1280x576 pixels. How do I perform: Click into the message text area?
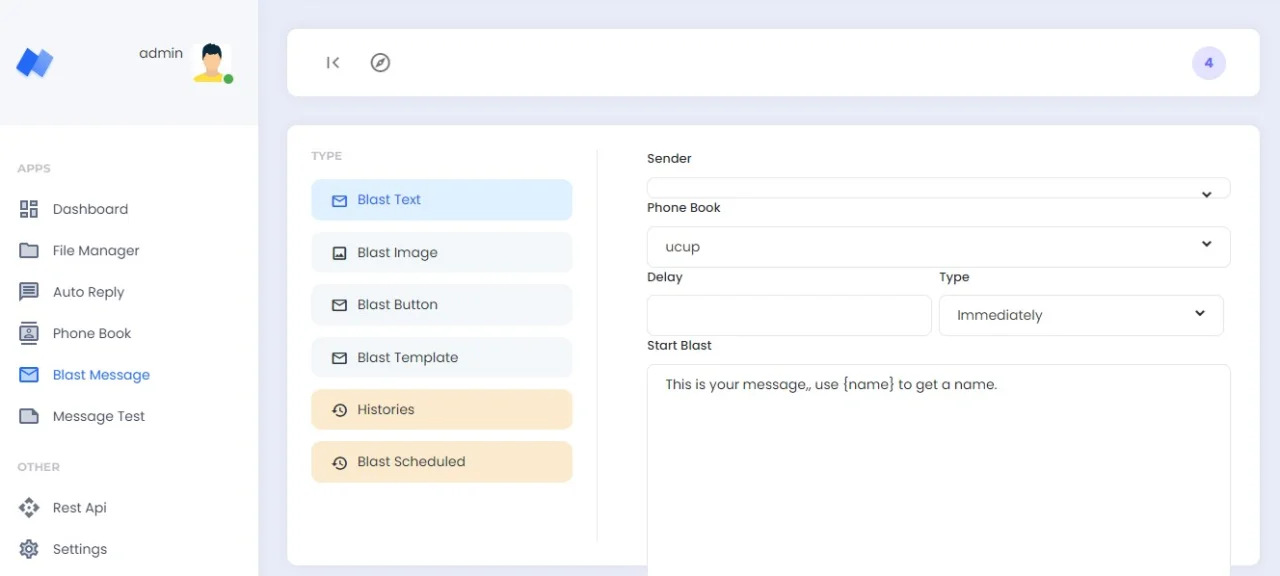[x=938, y=470]
